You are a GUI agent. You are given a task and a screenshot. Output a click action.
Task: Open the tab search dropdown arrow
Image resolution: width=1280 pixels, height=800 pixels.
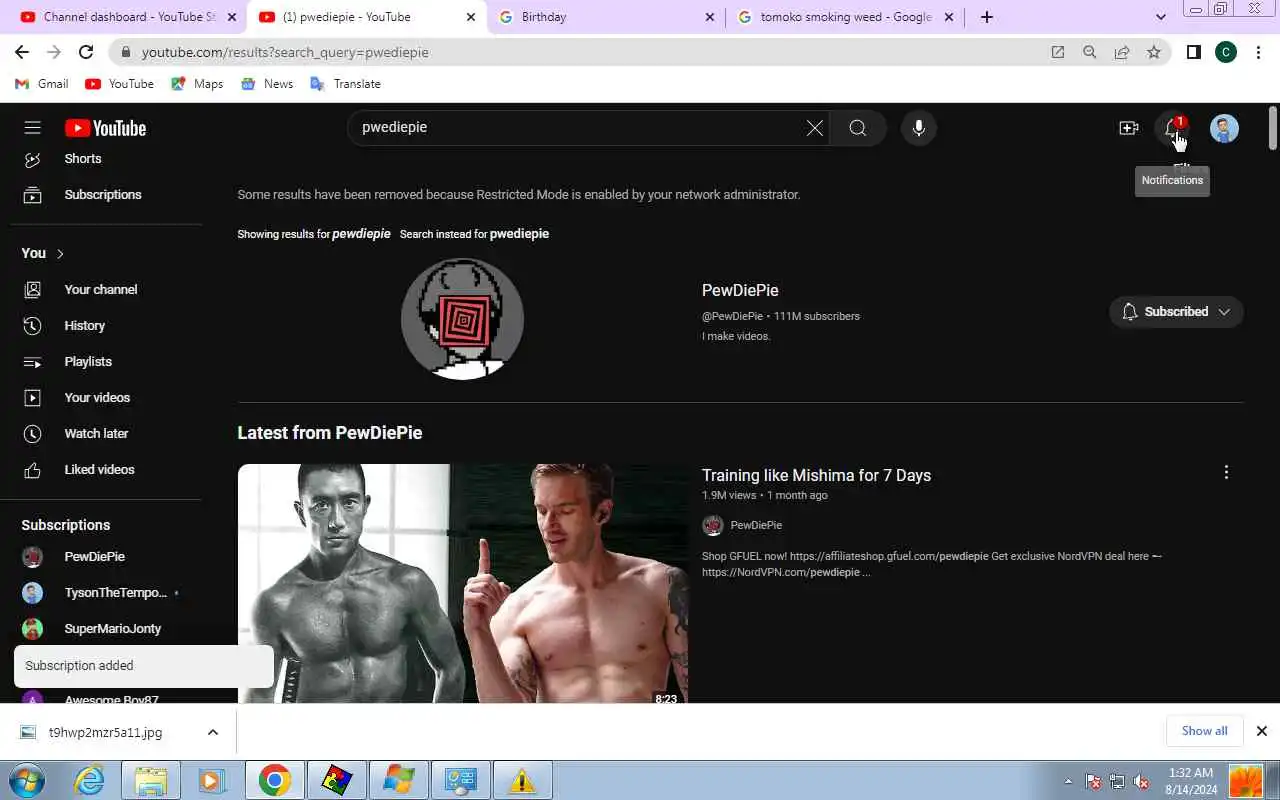click(1160, 17)
